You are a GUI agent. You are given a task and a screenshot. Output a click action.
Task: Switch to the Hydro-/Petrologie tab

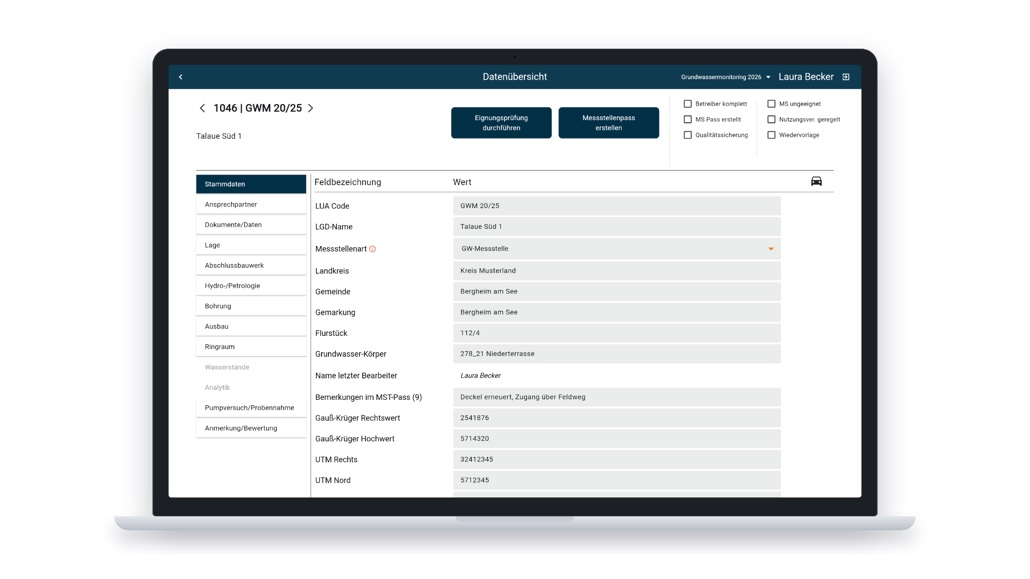[x=251, y=286]
